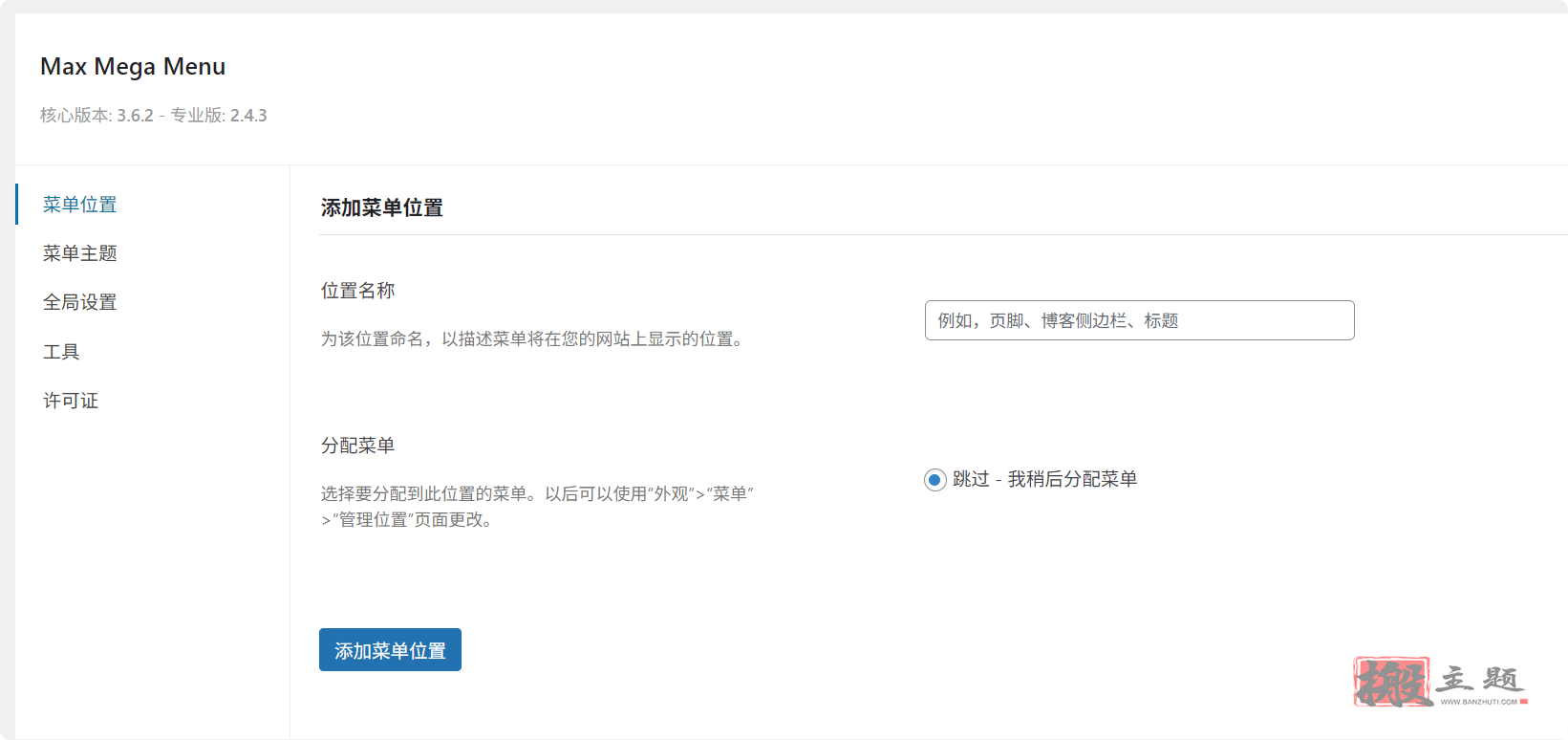The height and width of the screenshot is (740, 1568).
Task: Select the 跳过 - 我稍后分配菜单 radio button
Action: (935, 480)
